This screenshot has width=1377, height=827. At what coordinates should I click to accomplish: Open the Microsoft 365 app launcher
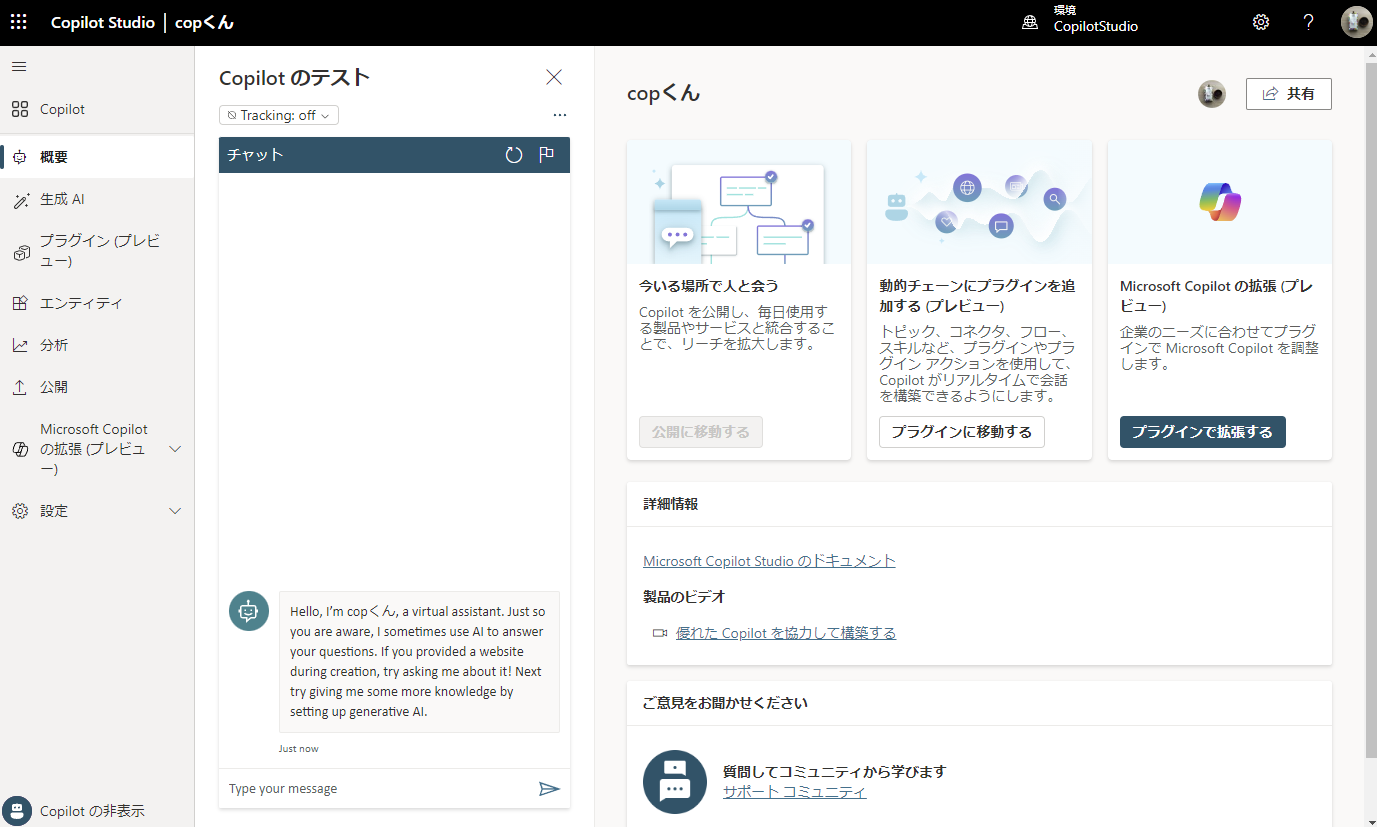pyautogui.click(x=18, y=21)
